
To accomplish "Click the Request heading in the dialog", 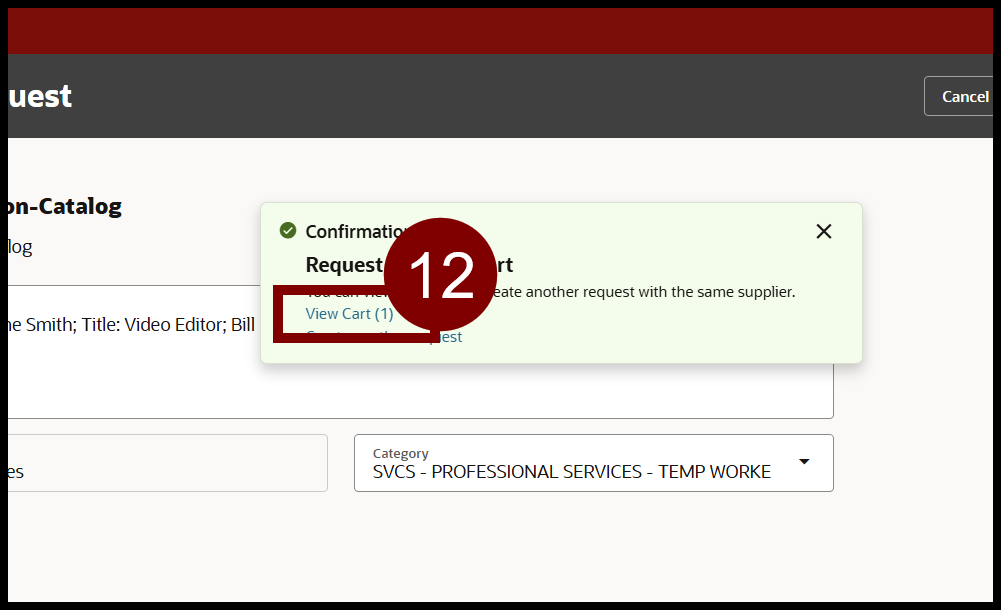I will point(340,264).
